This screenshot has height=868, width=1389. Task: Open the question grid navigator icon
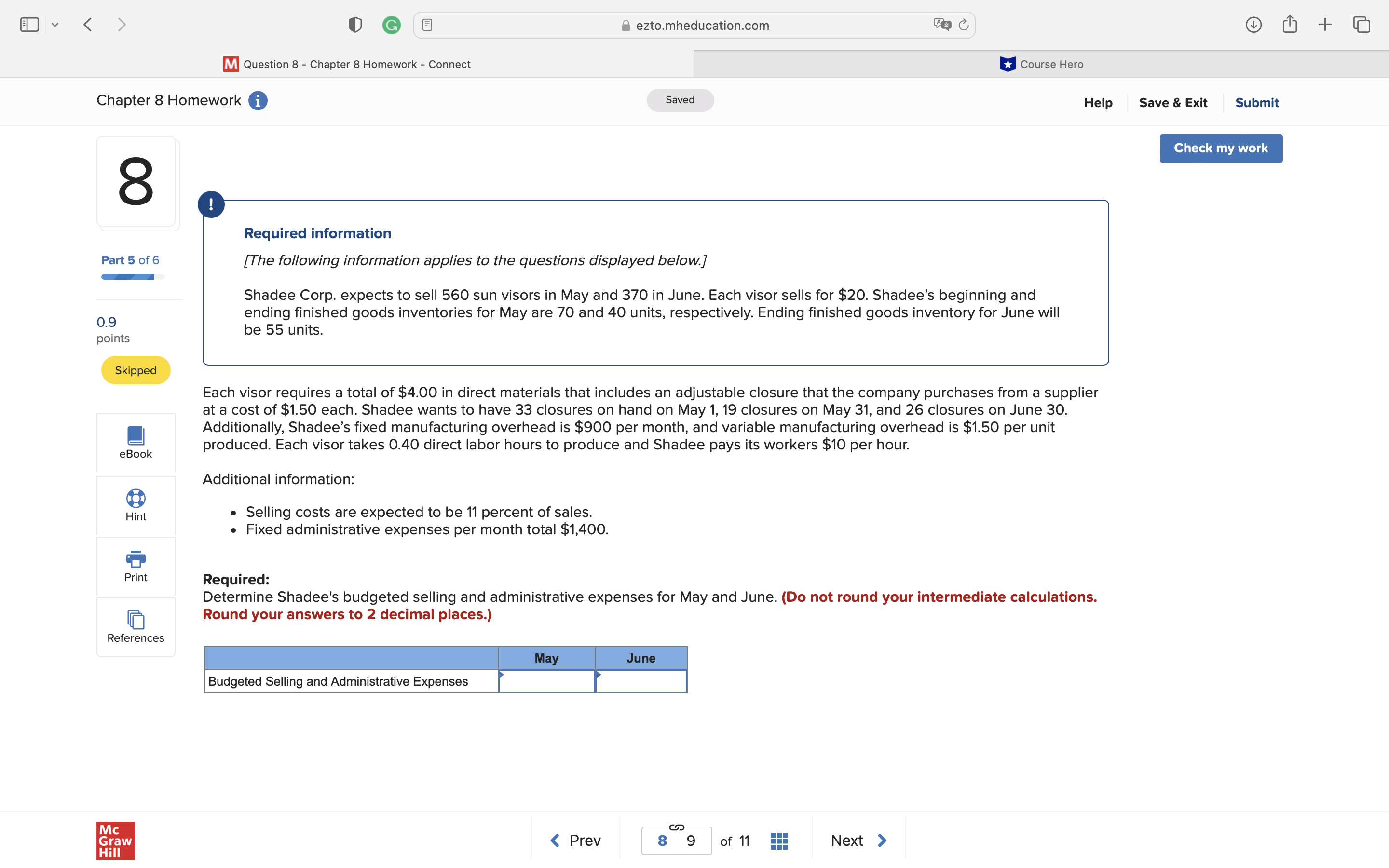[779, 841]
